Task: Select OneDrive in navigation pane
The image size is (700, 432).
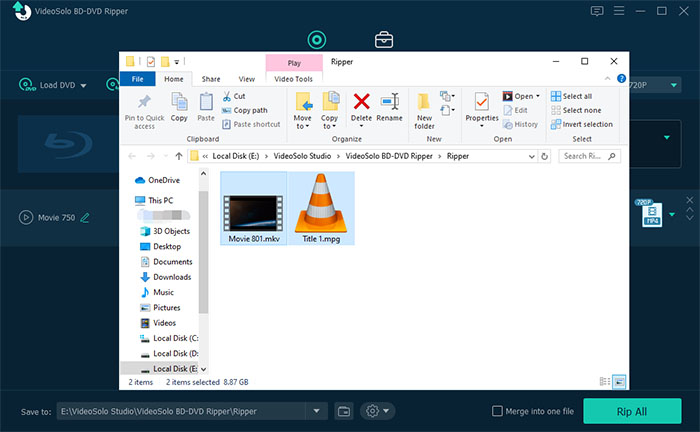Action: 158,180
